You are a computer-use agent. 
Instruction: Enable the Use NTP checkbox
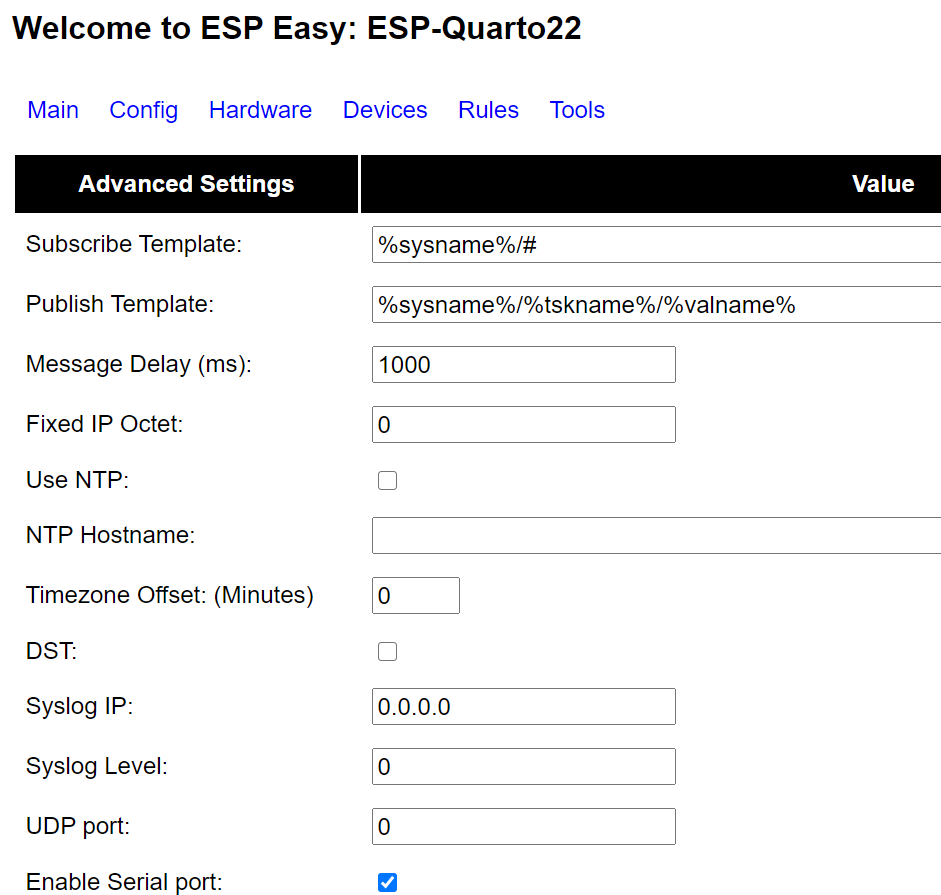387,480
